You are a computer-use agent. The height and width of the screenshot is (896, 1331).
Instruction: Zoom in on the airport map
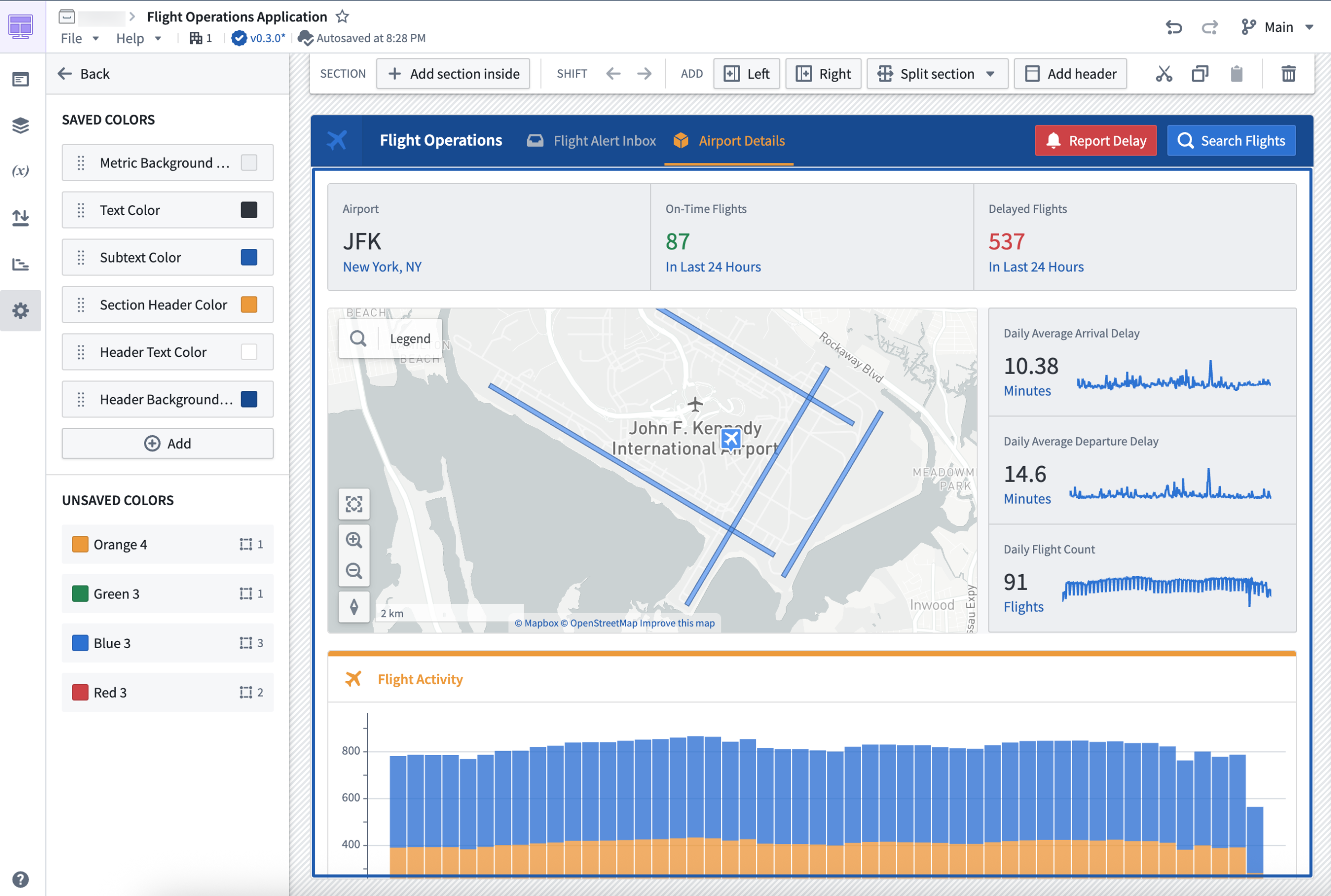(x=354, y=540)
